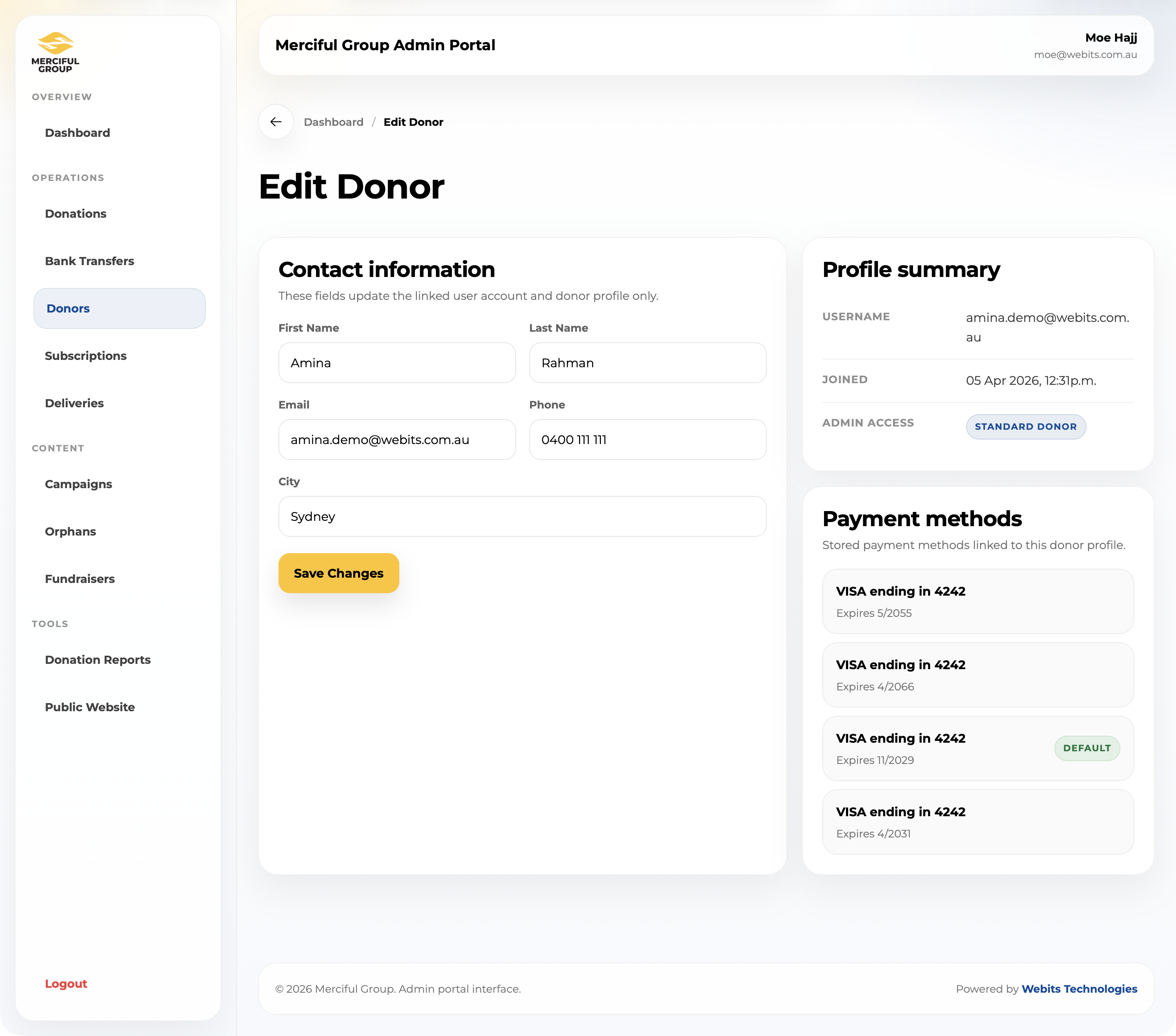Click Dashboard breadcrumb link
This screenshot has height=1036, width=1176.
point(334,122)
